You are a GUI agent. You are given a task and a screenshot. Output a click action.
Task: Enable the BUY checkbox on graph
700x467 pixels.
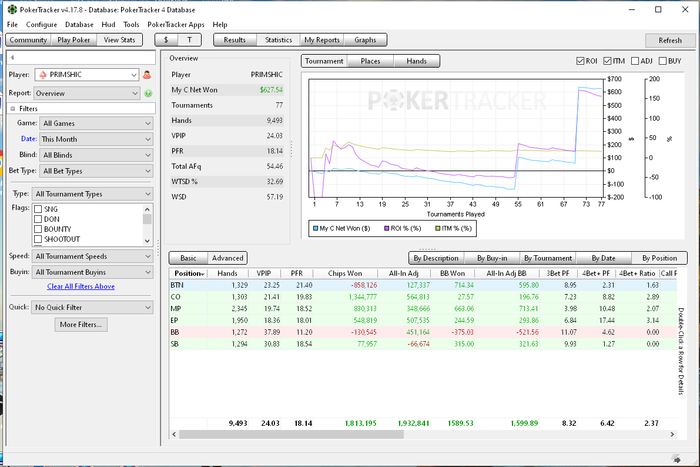[x=662, y=61]
